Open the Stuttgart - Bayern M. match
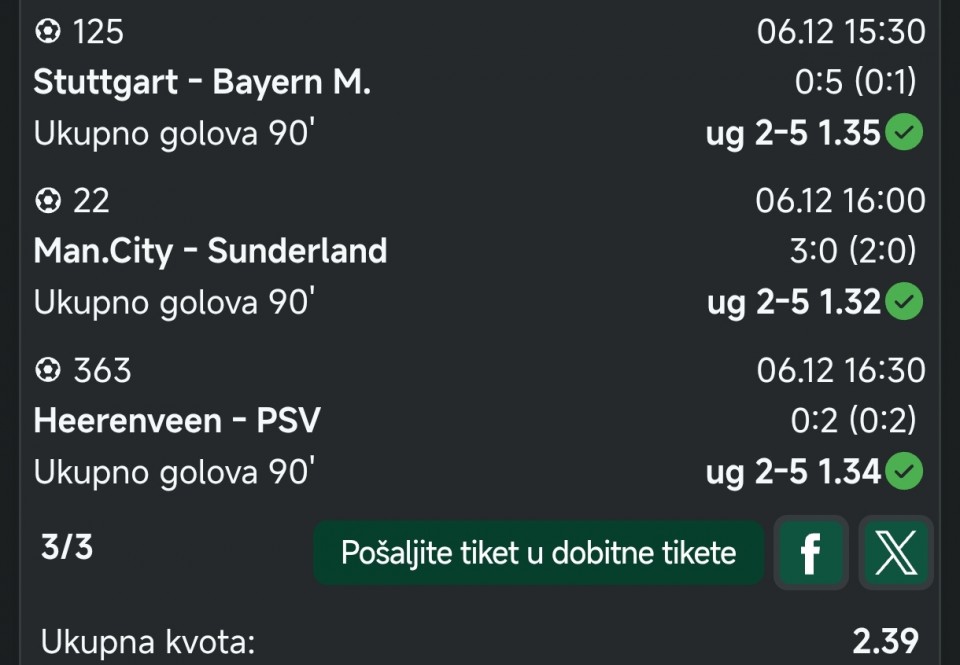Viewport: 960px width, 665px height. [x=202, y=82]
